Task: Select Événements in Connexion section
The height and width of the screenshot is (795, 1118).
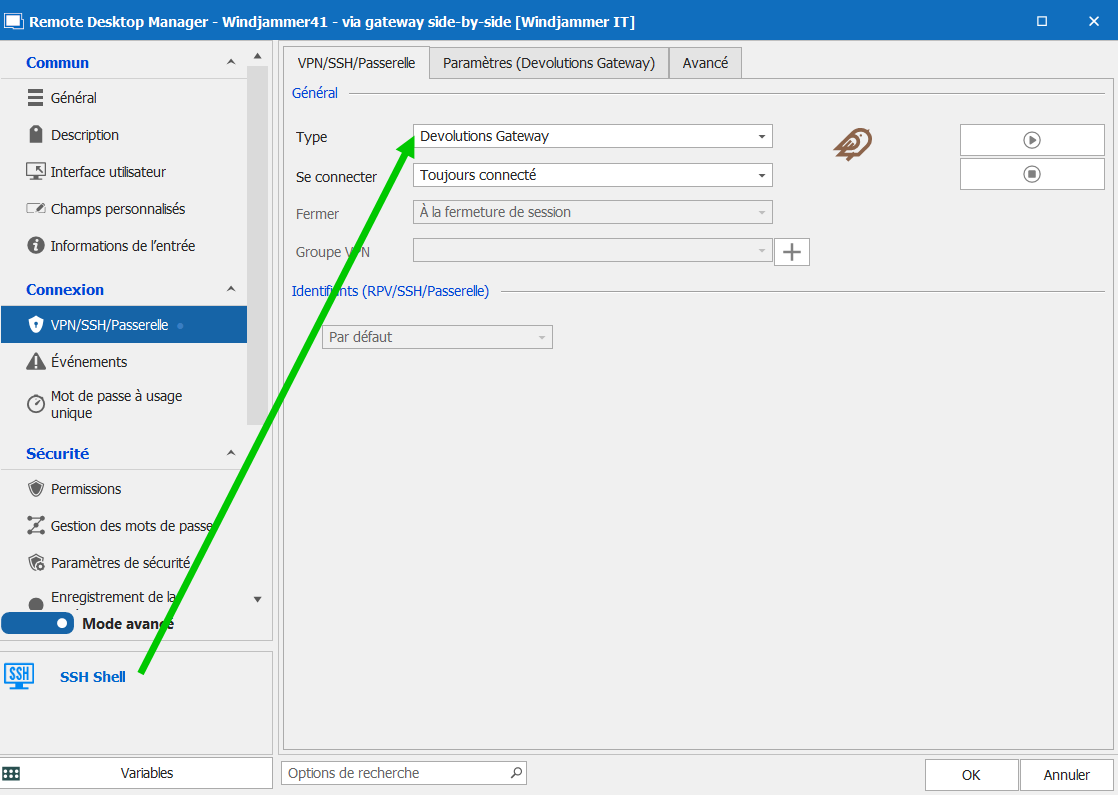Action: (89, 362)
